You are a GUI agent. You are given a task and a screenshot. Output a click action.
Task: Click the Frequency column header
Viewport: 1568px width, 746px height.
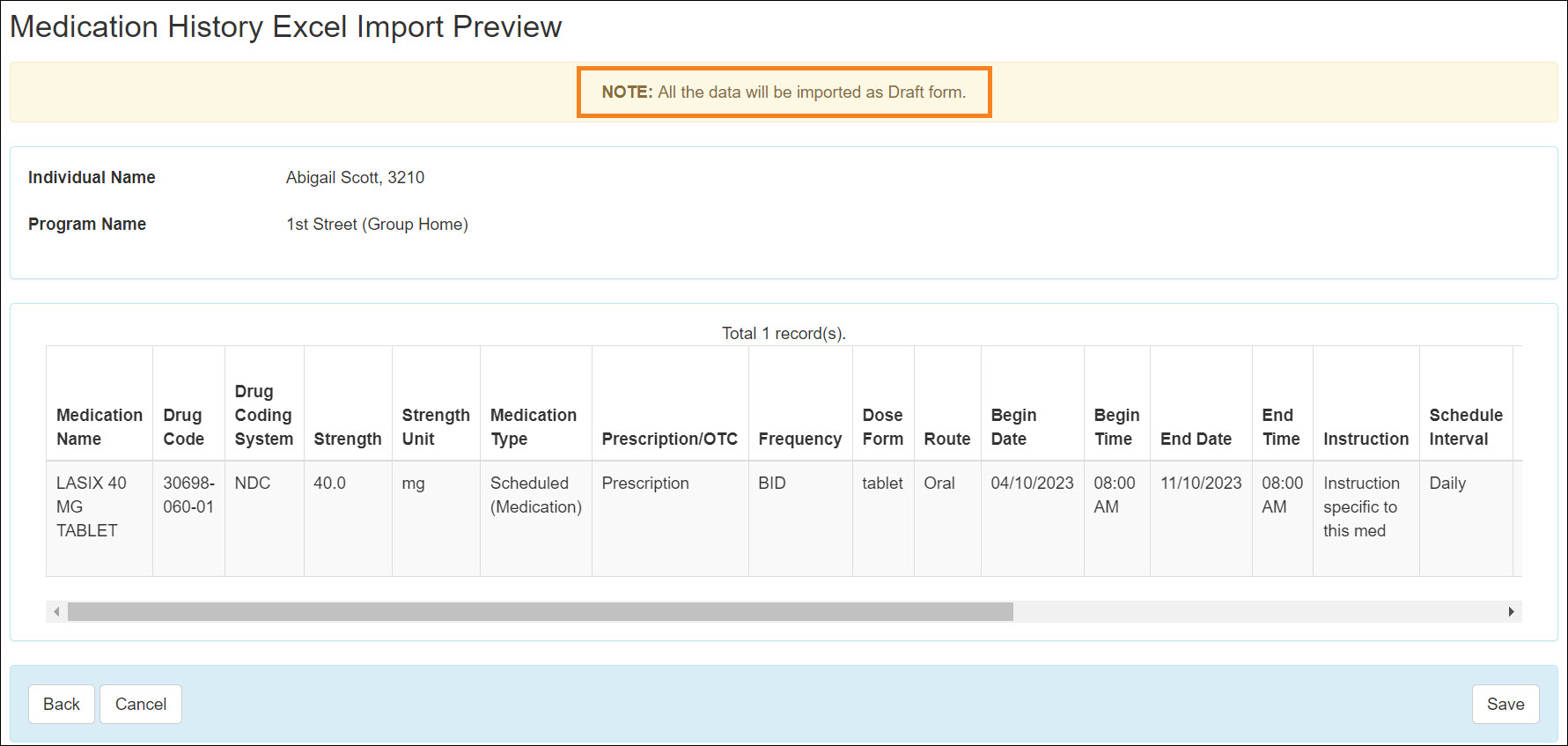799,439
